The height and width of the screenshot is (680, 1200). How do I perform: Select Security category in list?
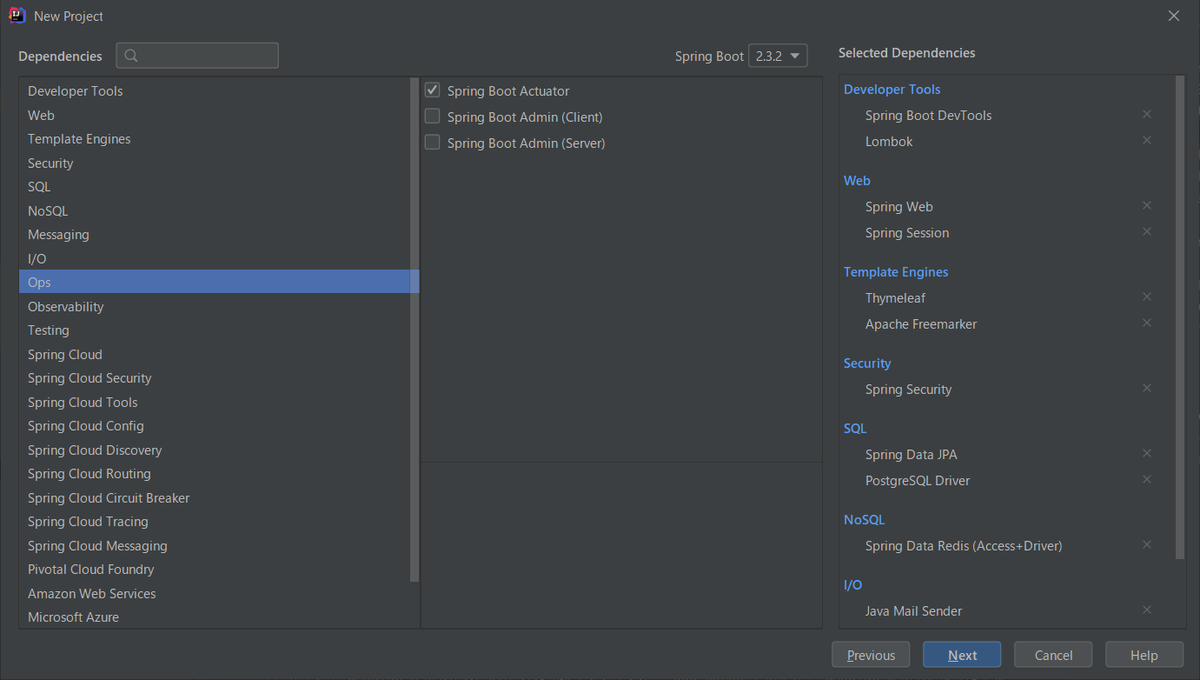(x=214, y=163)
